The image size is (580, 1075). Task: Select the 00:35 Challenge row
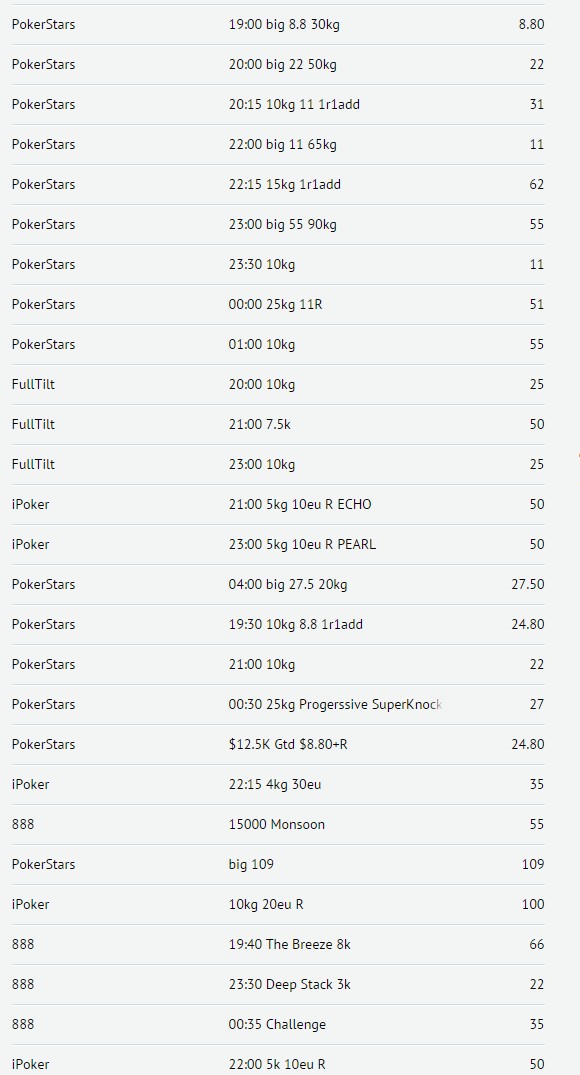(278, 1024)
